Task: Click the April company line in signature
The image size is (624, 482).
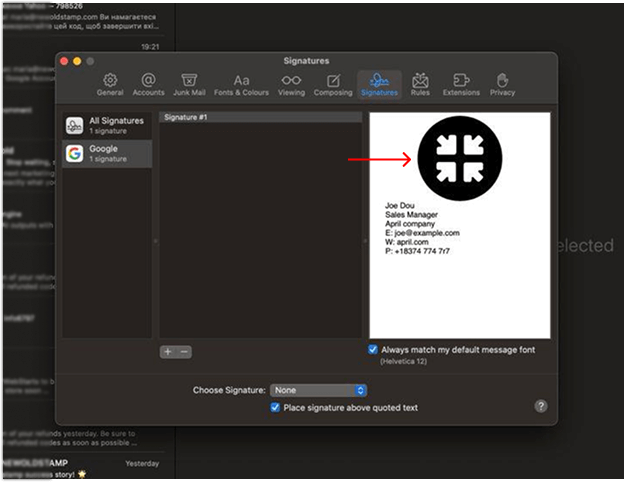Action: (x=410, y=224)
